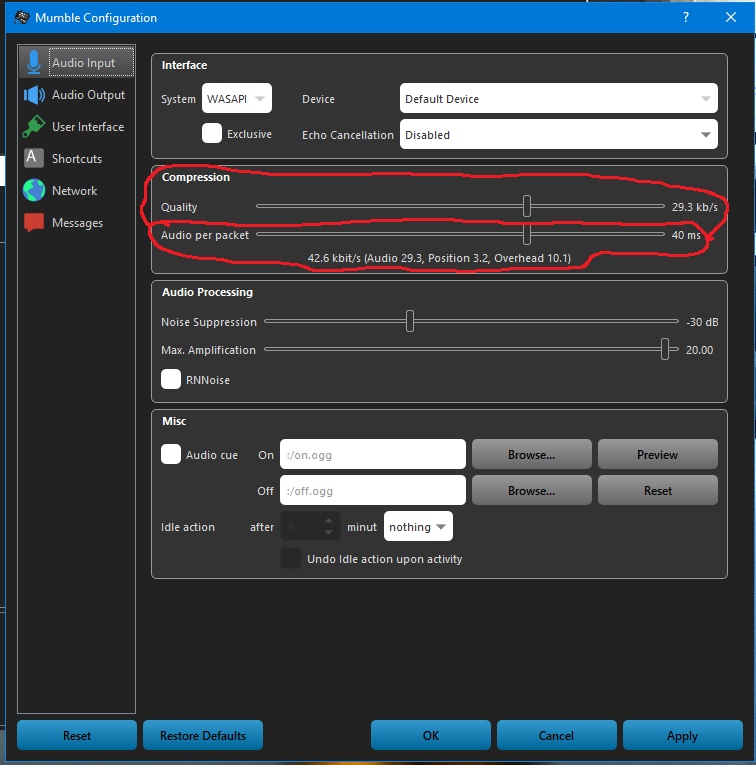The image size is (756, 765).
Task: Decrease idle minutes with the down arrow
Action: pyautogui.click(x=328, y=532)
